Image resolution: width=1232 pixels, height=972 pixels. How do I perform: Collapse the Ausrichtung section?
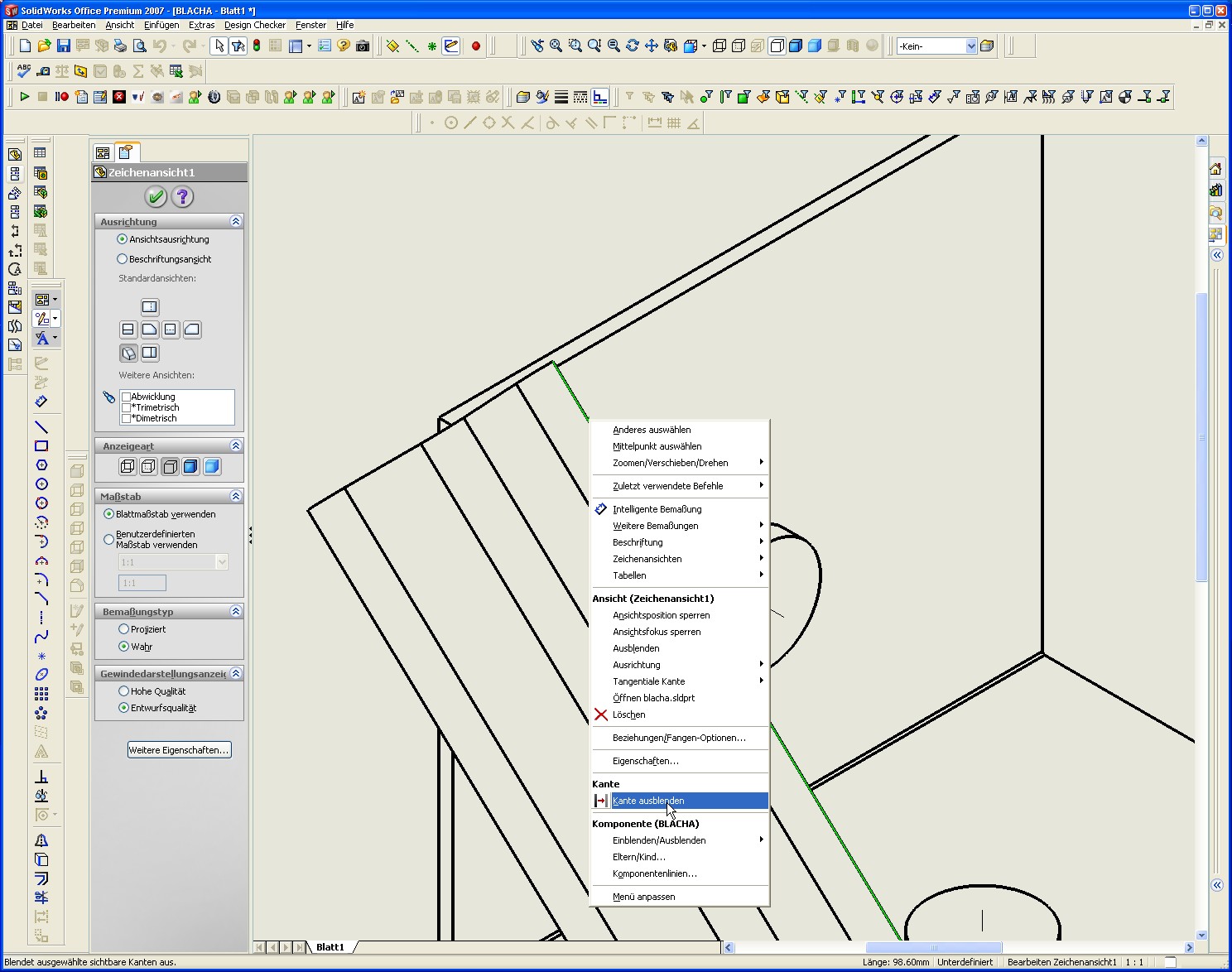tap(236, 221)
